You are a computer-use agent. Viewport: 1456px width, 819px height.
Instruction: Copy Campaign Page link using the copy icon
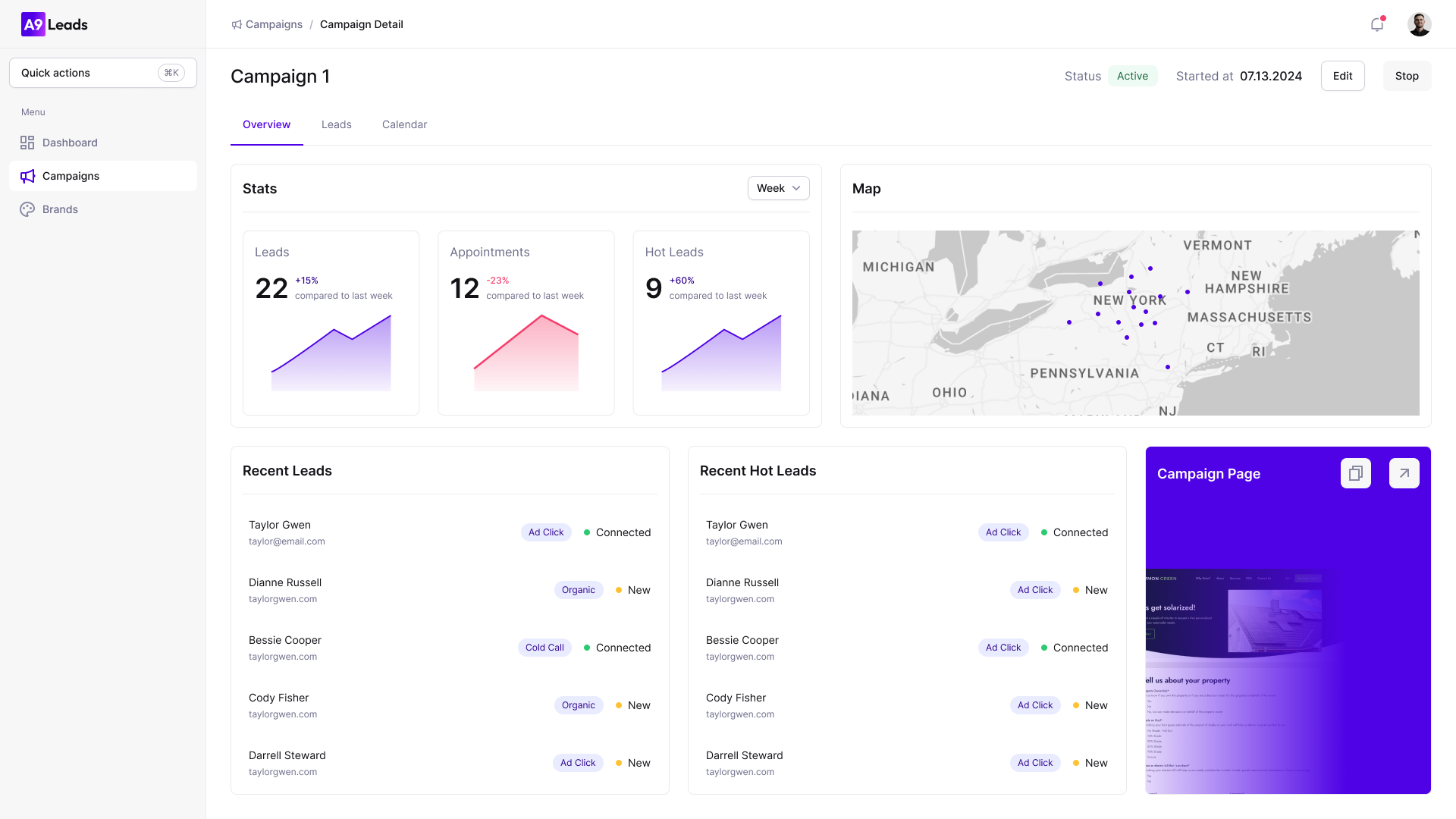coord(1356,473)
